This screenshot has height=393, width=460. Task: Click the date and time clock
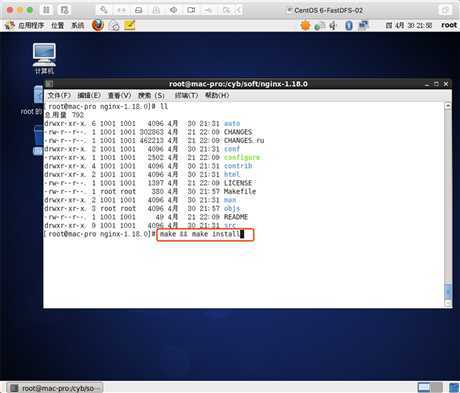[409, 25]
